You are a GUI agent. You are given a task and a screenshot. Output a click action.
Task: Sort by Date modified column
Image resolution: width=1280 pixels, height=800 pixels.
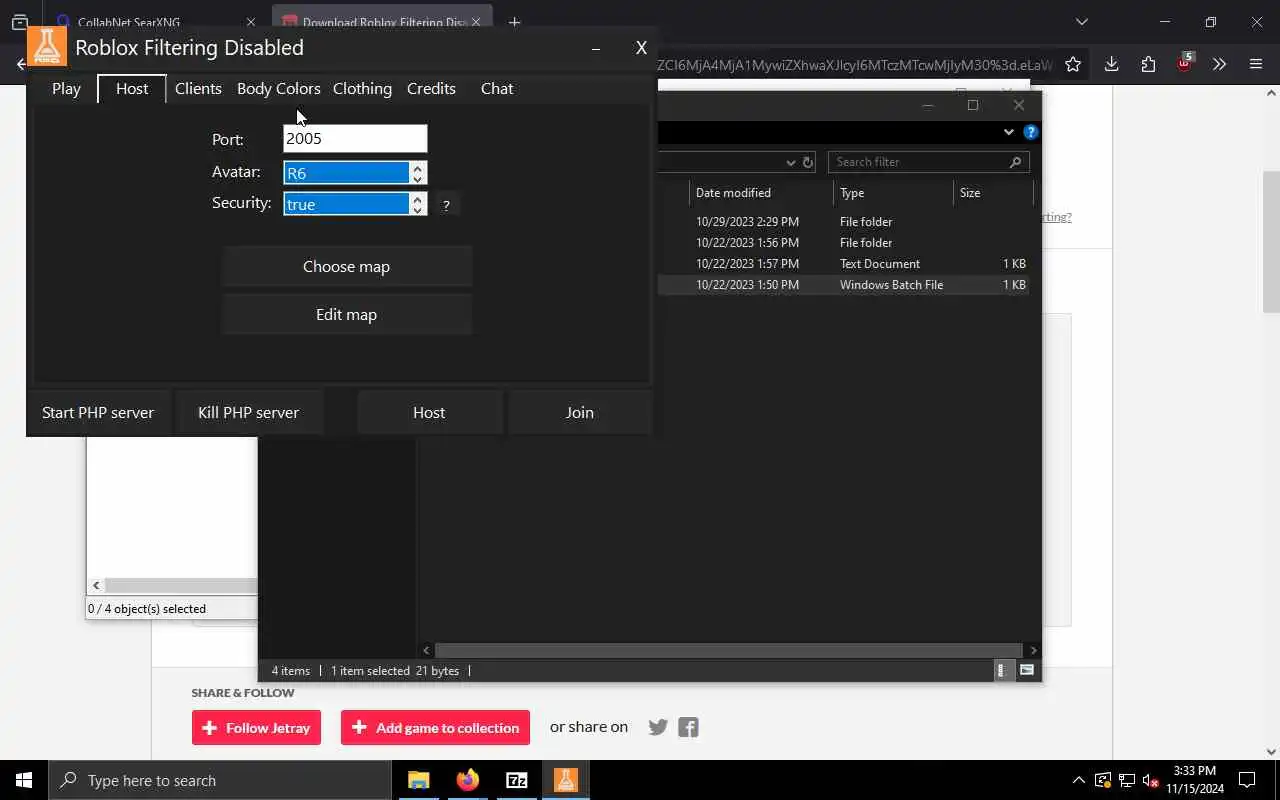[x=760, y=193]
